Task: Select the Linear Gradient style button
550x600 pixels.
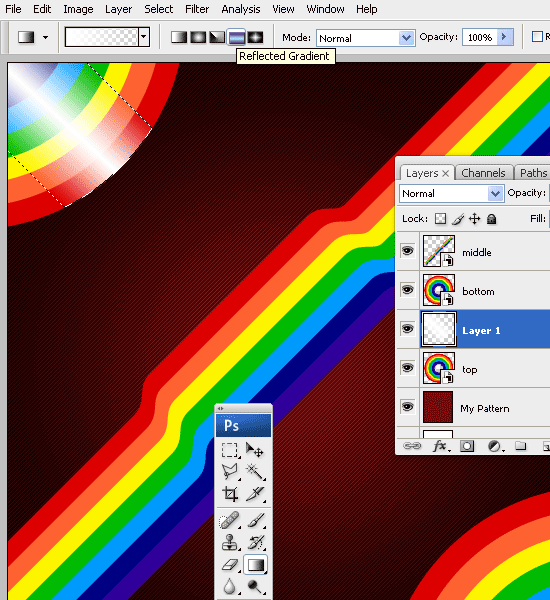Action: tap(179, 38)
